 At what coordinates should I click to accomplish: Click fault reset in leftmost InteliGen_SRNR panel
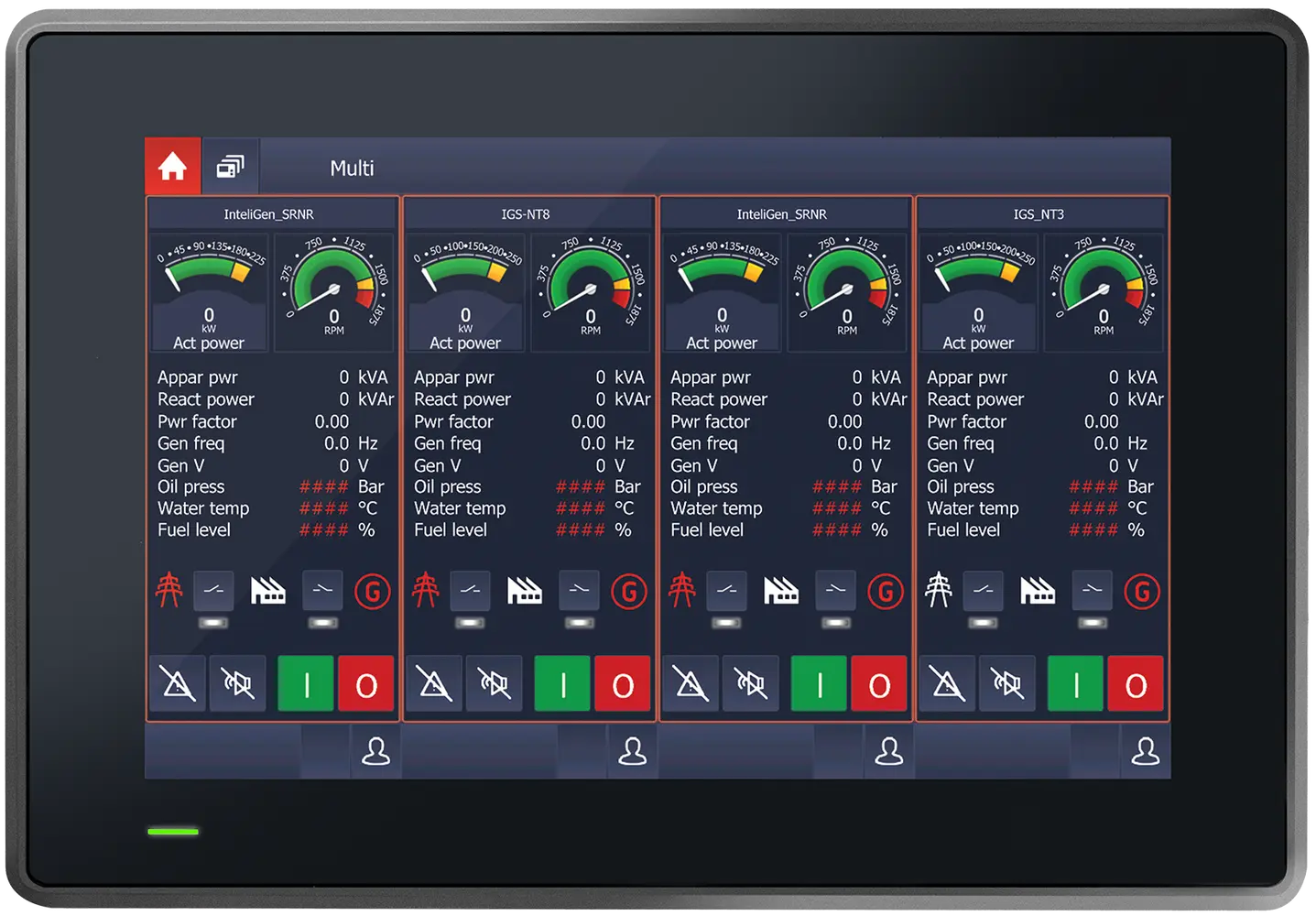pyautogui.click(x=178, y=683)
